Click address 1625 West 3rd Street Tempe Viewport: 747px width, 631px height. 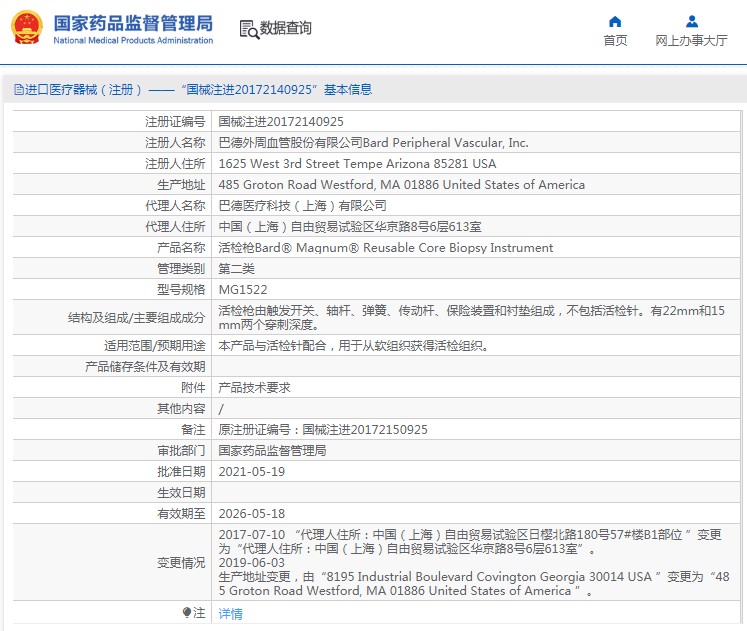pos(357,164)
